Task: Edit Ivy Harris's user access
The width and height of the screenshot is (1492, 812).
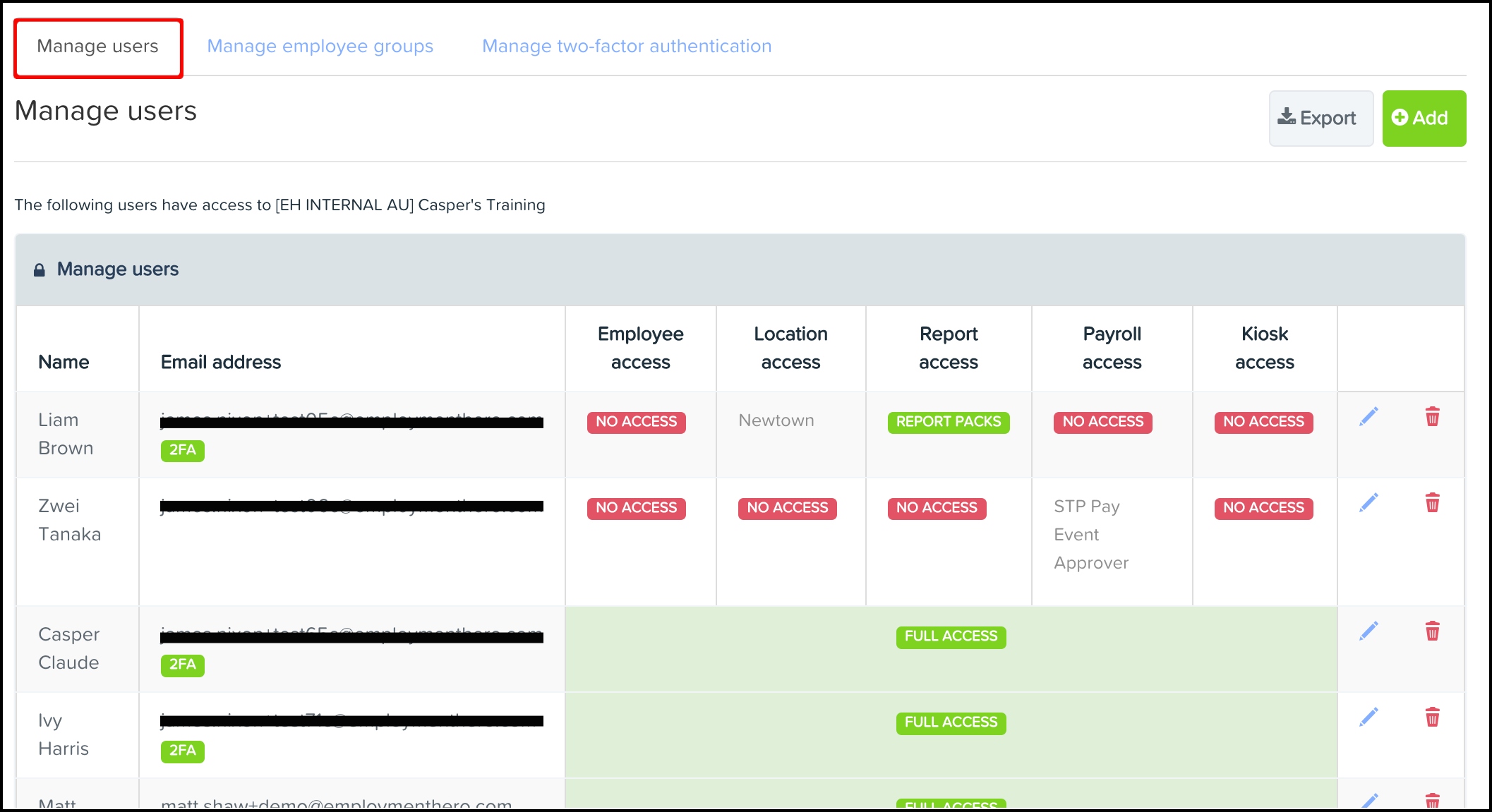Action: (1368, 717)
